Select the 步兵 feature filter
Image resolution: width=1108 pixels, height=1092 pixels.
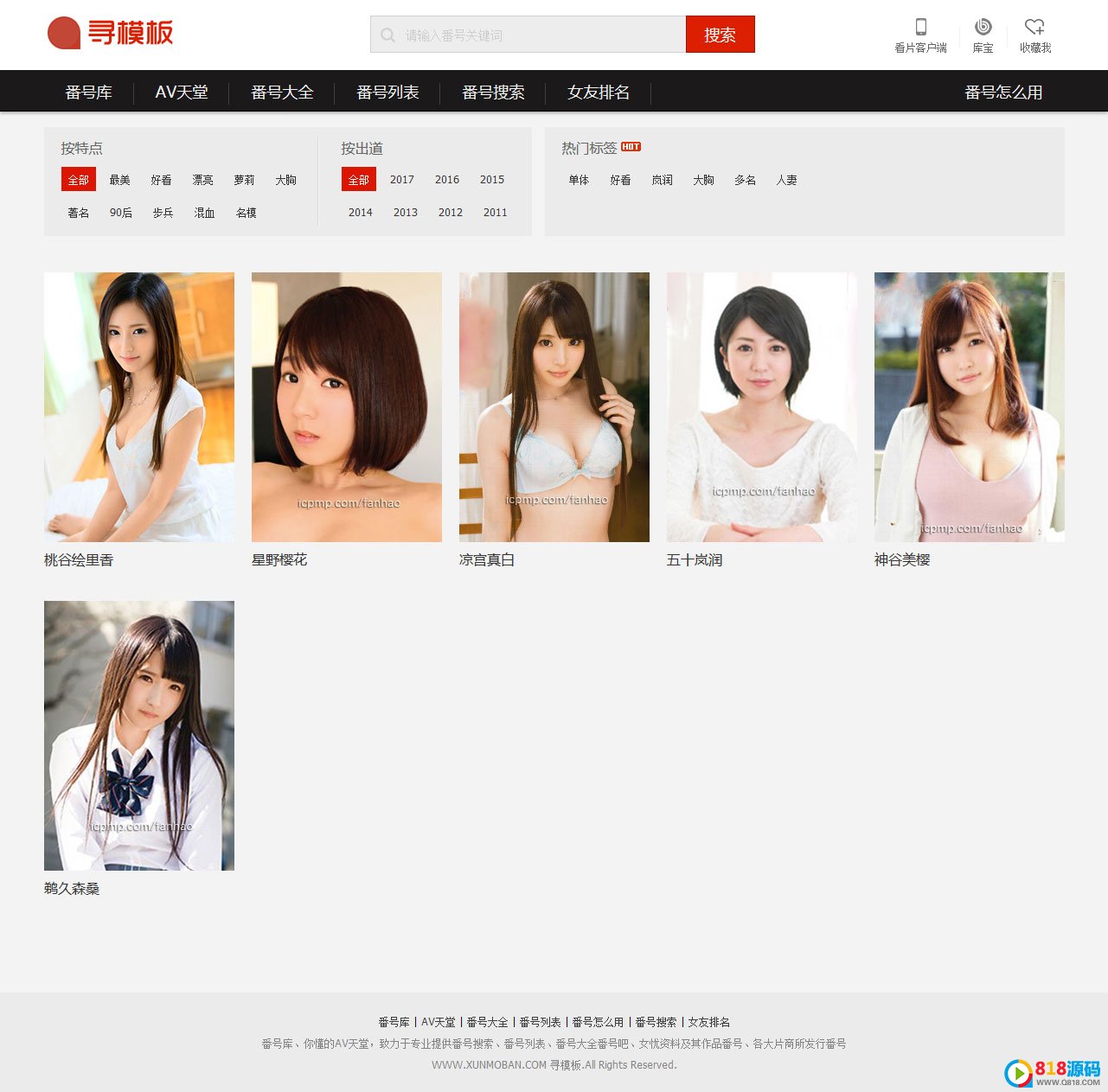coord(163,213)
